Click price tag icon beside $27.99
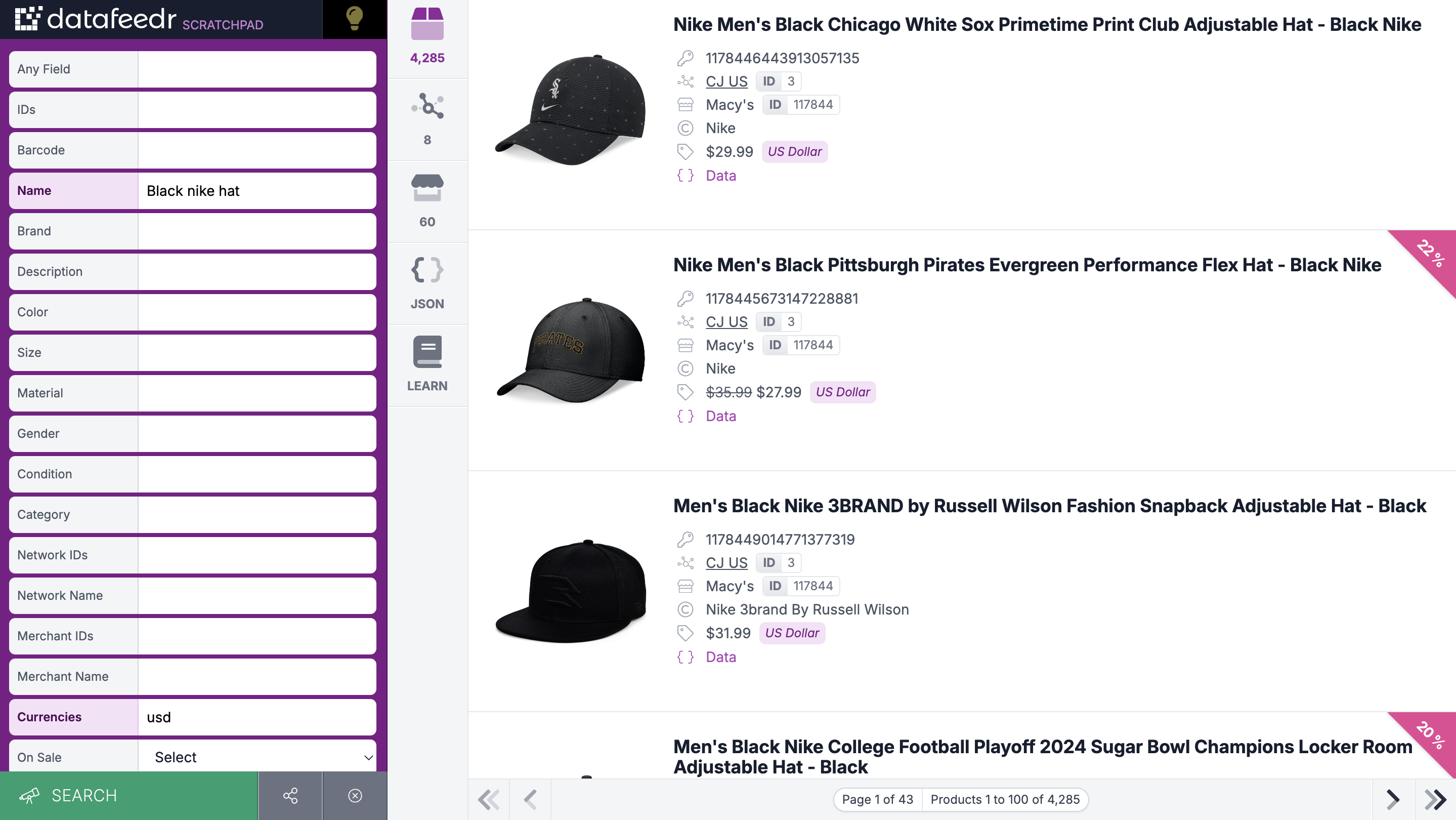Viewport: 1456px width, 820px height. coord(685,392)
